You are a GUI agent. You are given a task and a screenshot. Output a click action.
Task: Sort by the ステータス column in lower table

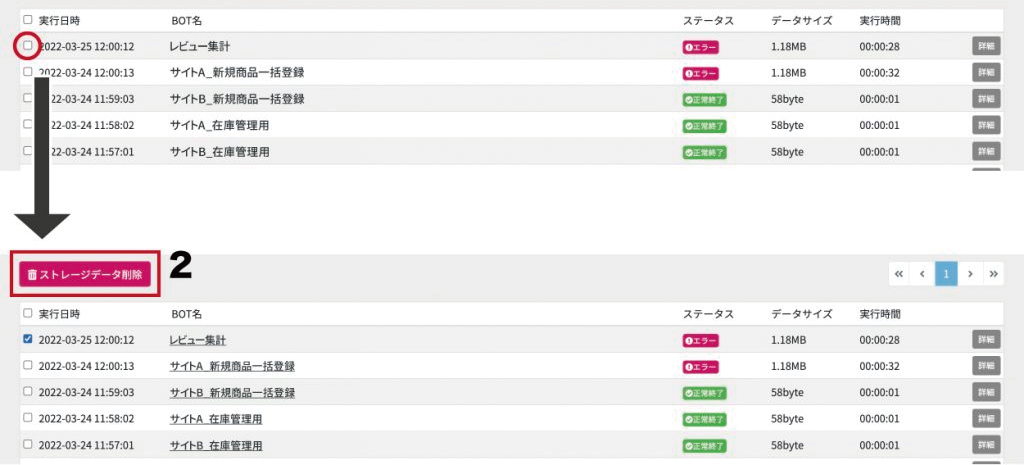[709, 314]
